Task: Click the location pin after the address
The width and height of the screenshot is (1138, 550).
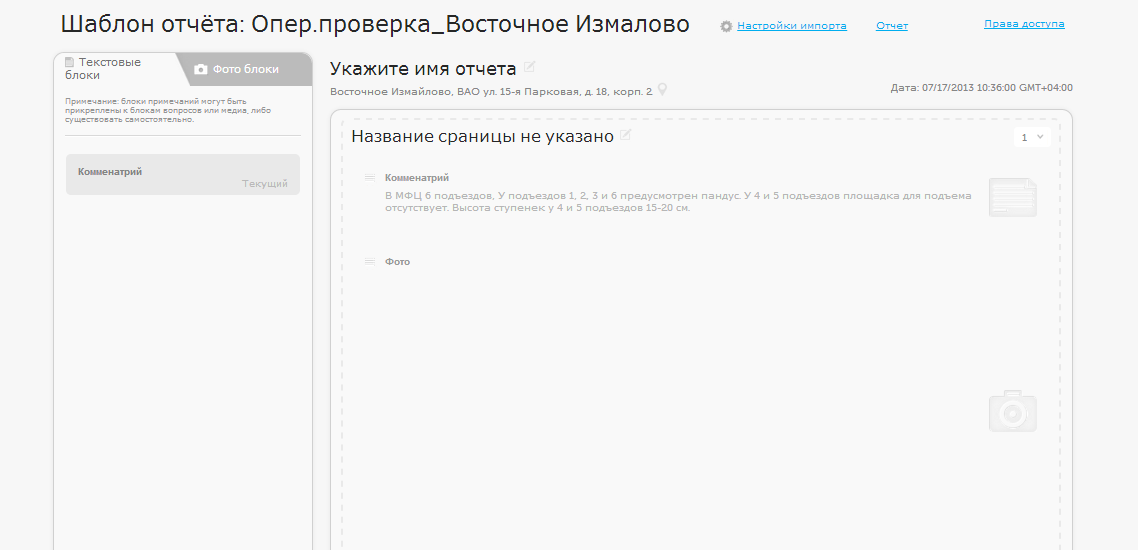Action: click(661, 91)
